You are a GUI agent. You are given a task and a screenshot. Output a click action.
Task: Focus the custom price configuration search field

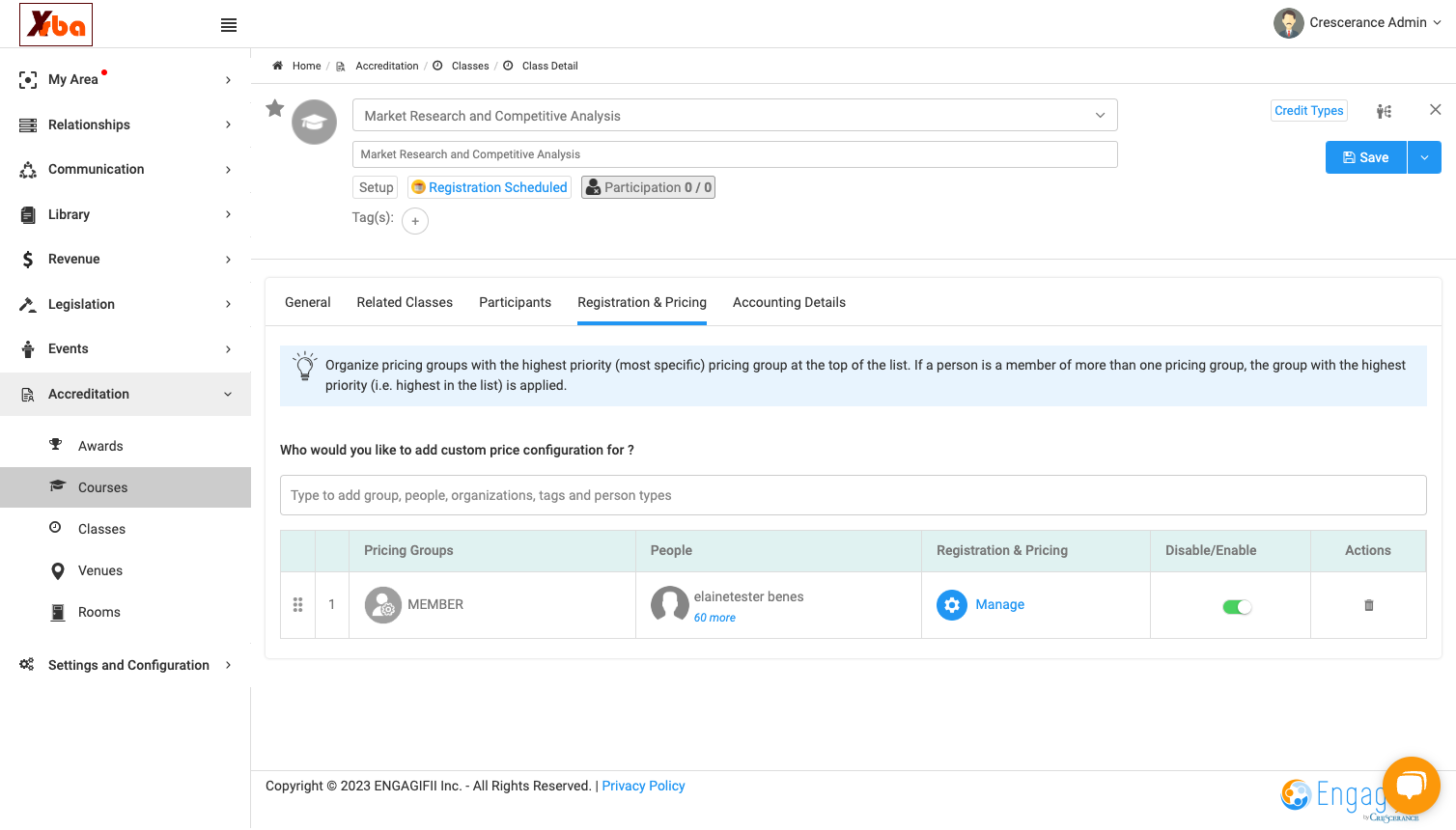coord(854,495)
